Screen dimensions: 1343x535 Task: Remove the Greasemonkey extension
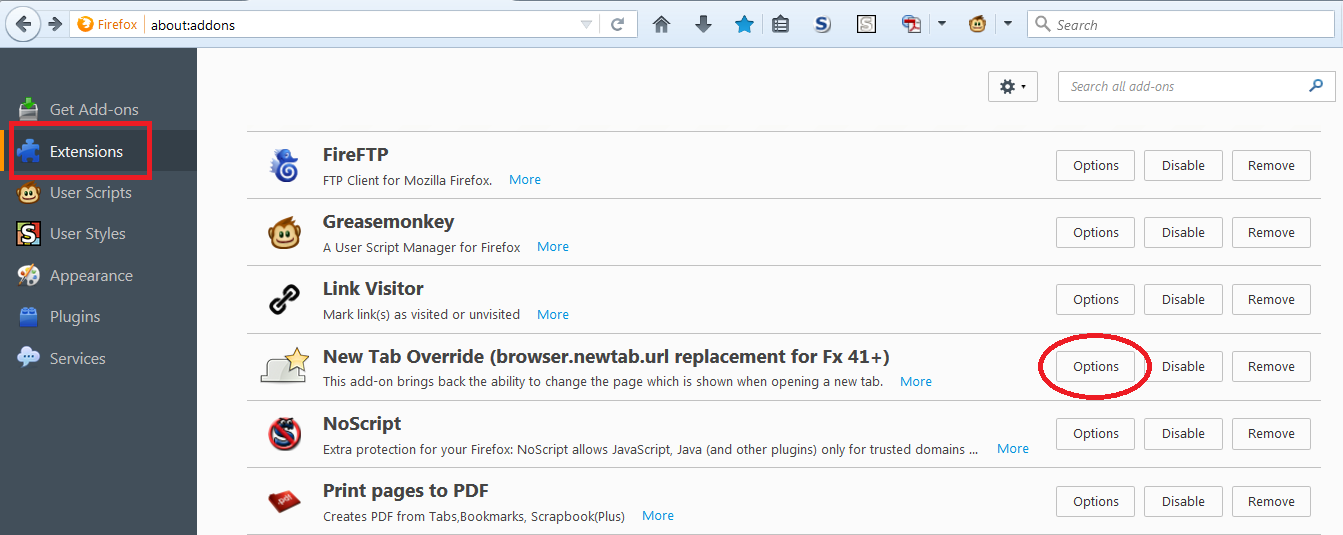(x=1271, y=233)
